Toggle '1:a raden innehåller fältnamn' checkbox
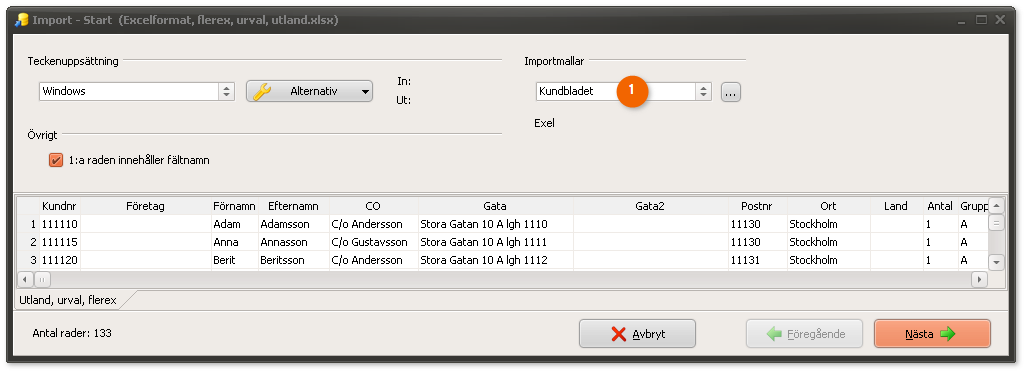This screenshot has height=373, width=1026. tap(56, 160)
